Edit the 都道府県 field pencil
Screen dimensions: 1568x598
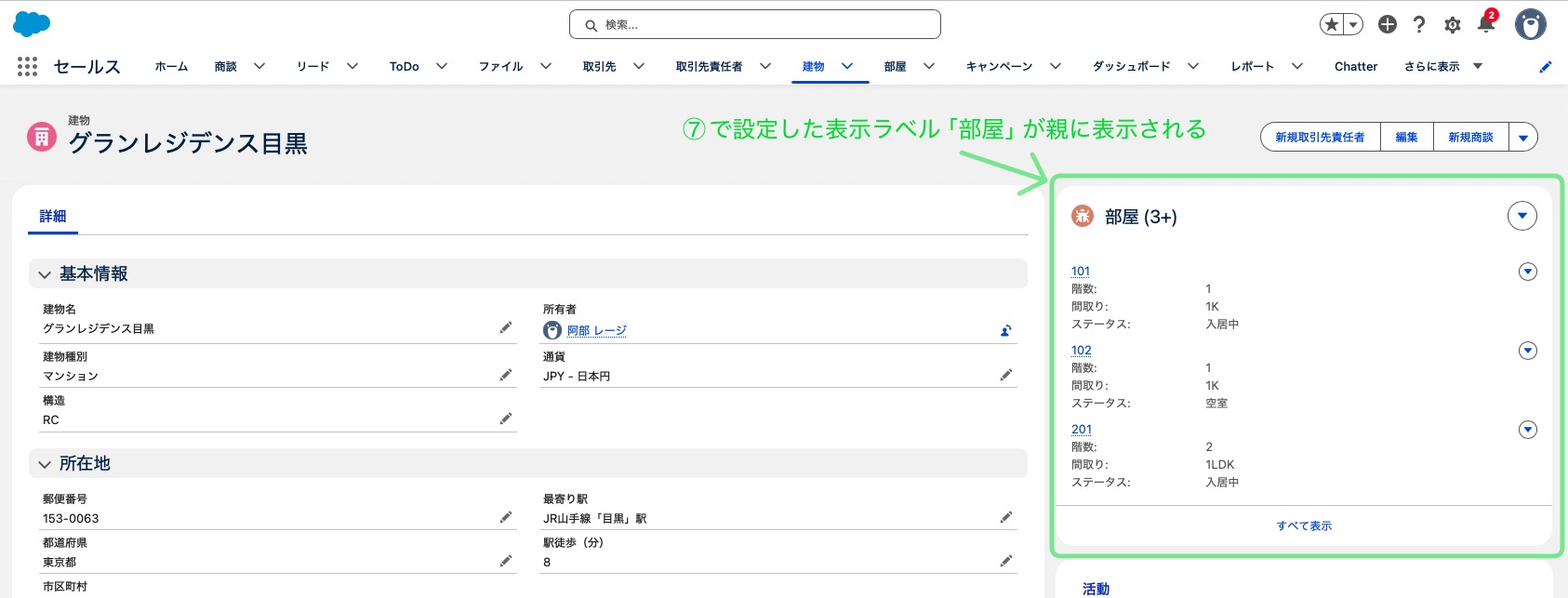tap(506, 561)
